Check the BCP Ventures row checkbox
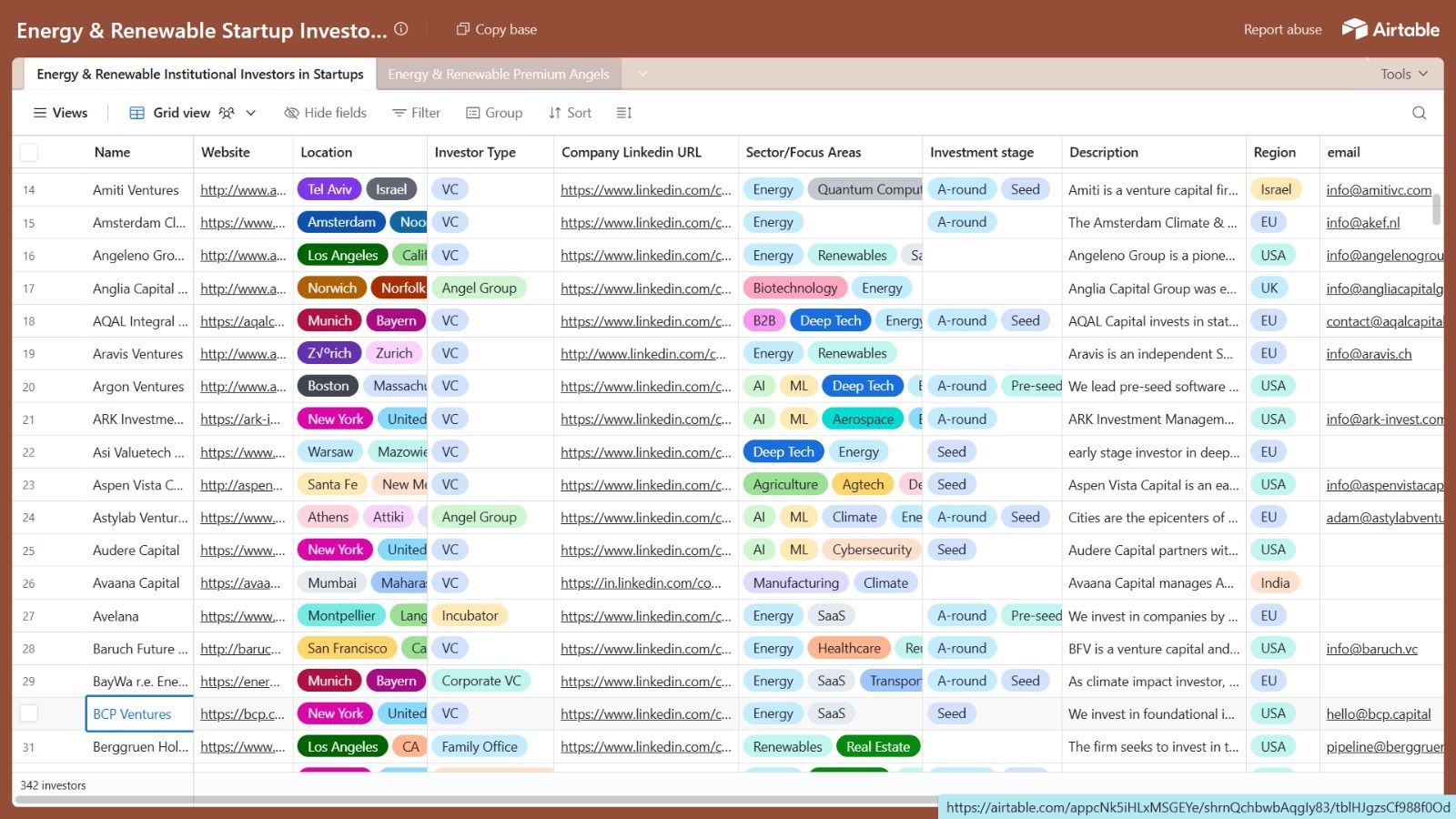Viewport: 1456px width, 819px height. pos(29,713)
